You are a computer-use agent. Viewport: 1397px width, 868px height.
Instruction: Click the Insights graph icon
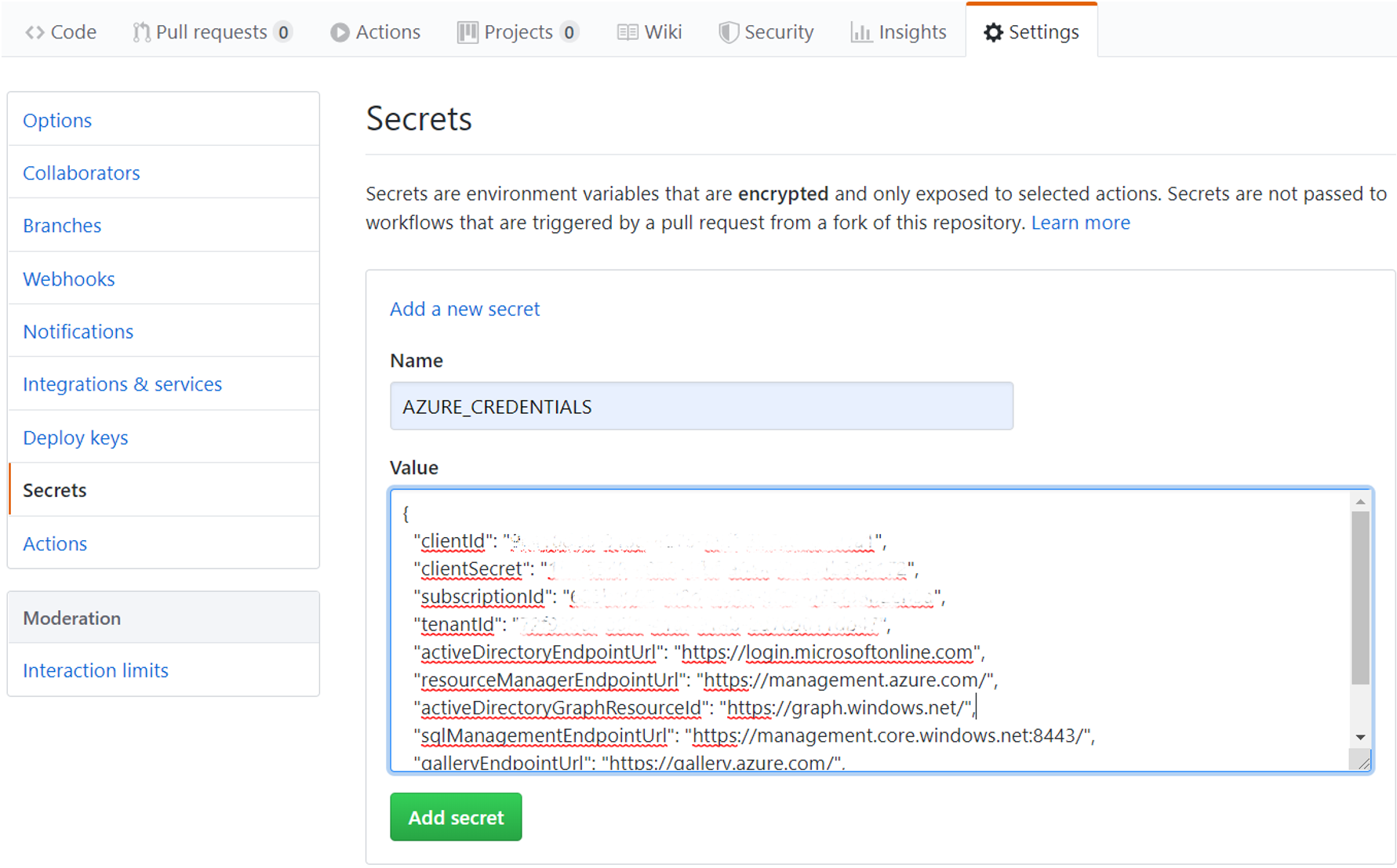pyautogui.click(x=860, y=32)
